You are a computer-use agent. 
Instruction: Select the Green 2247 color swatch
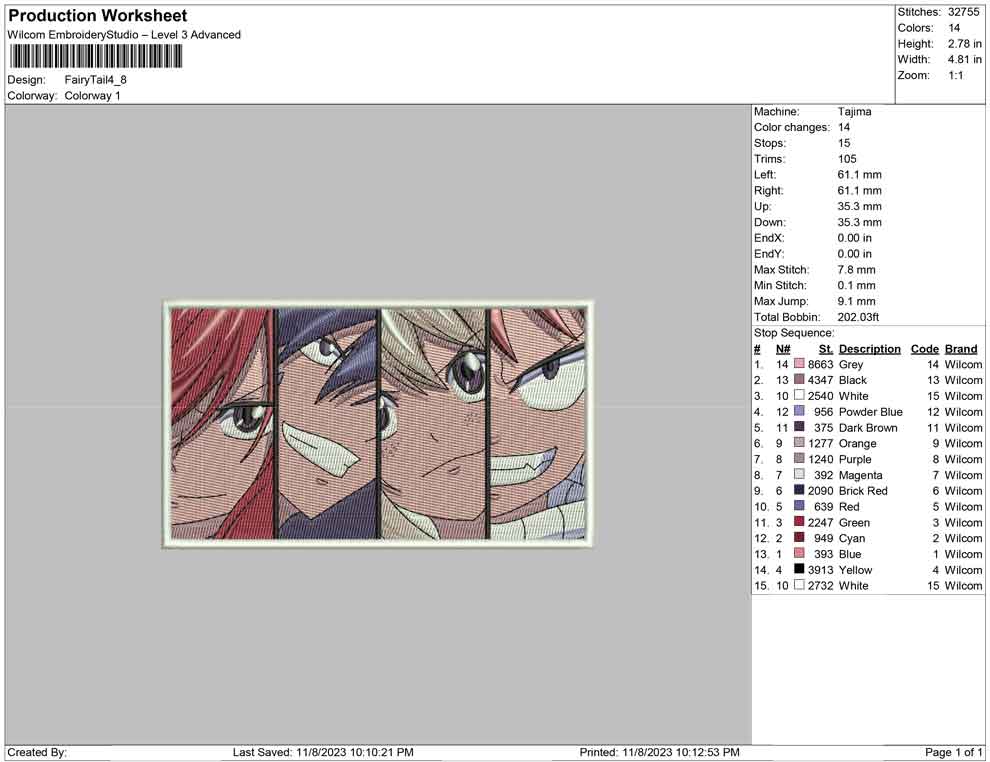coord(799,521)
